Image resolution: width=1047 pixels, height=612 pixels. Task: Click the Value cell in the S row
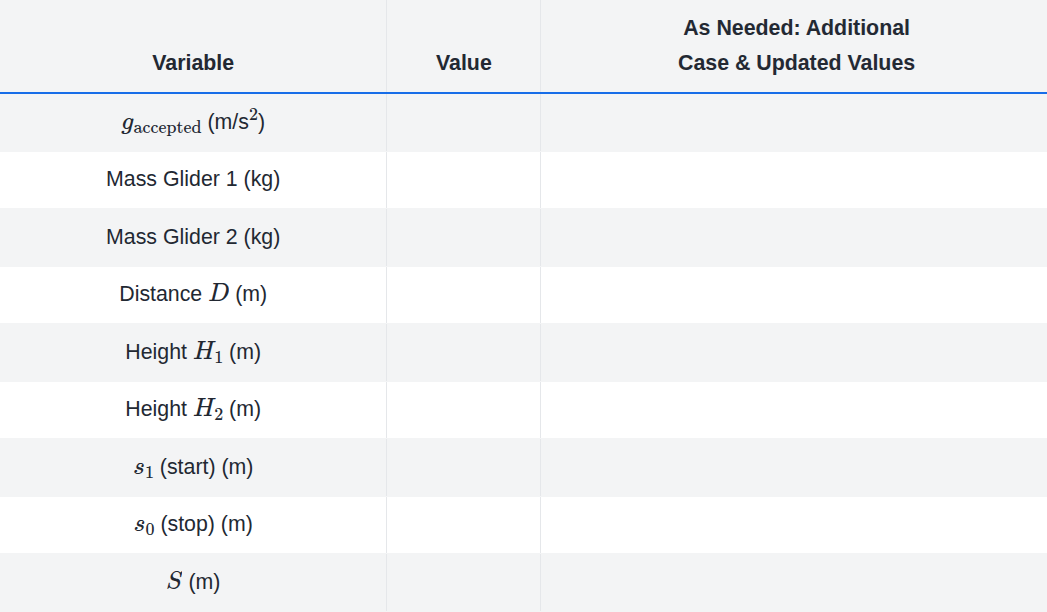[x=463, y=581]
